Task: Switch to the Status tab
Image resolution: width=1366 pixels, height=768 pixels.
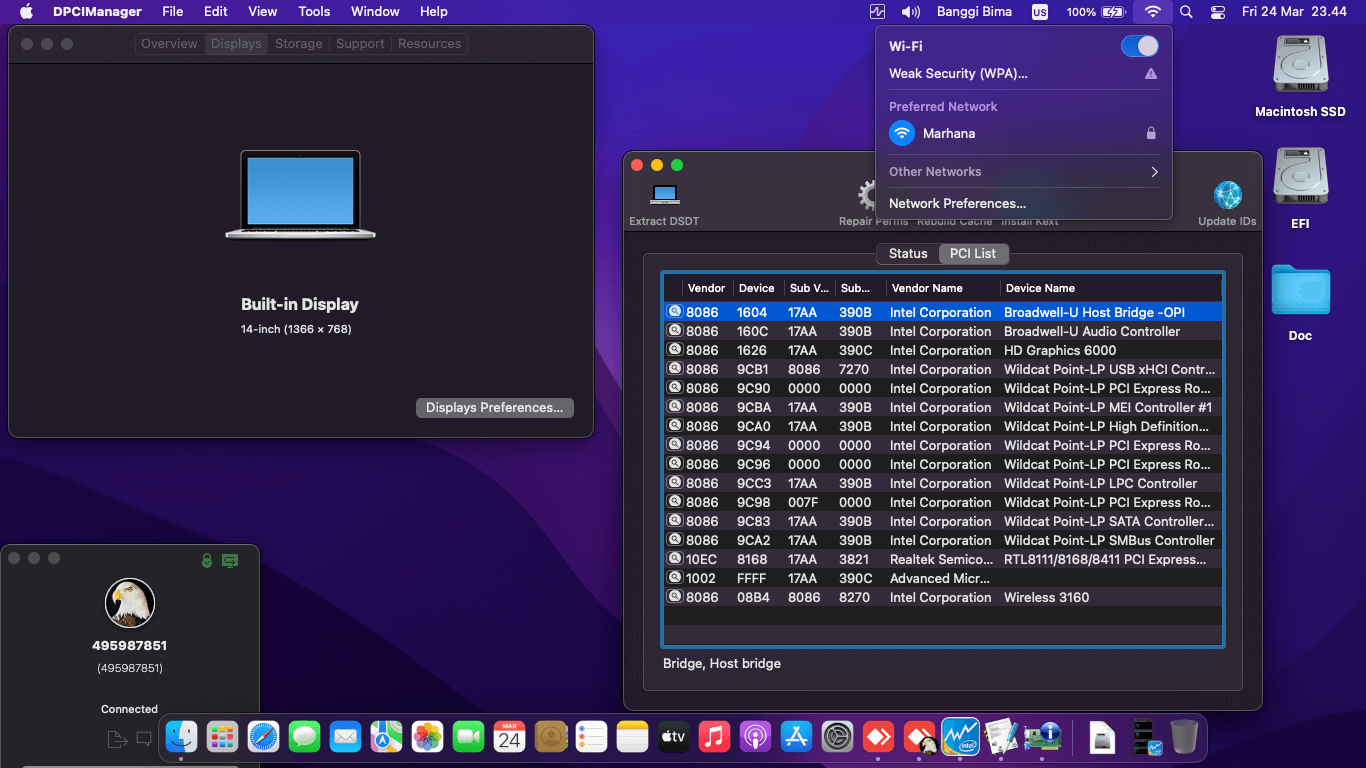Action: [x=908, y=253]
